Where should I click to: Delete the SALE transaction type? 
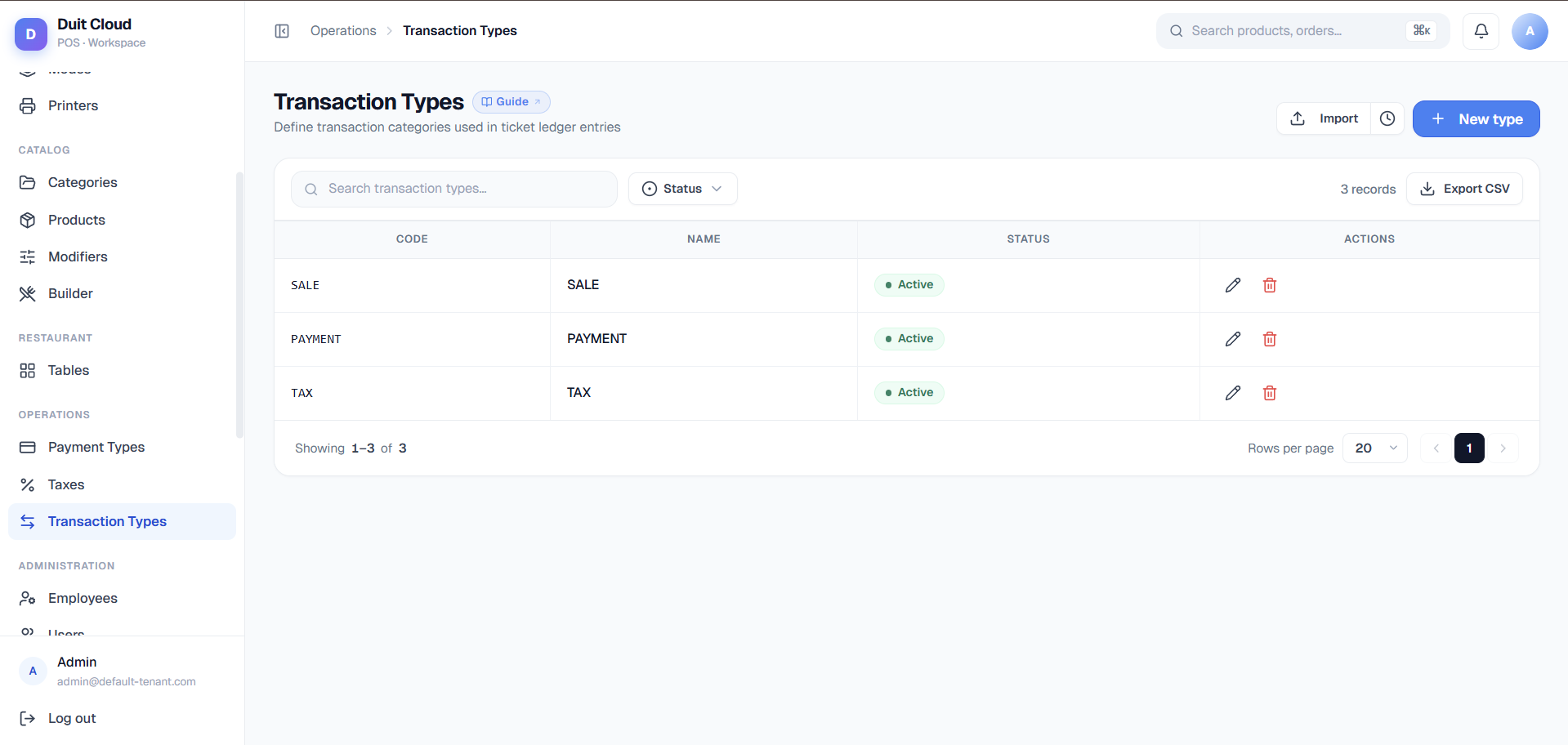coord(1270,285)
